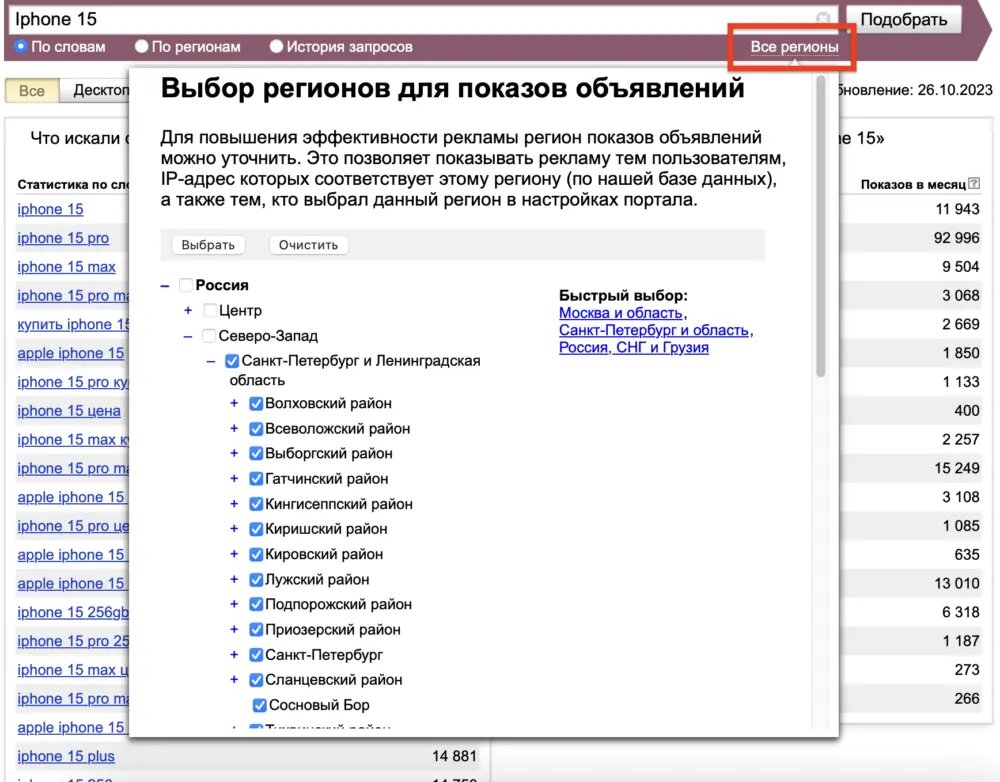Click the 92 996 impressions value
Screen dimensions: 1000x782
point(956,238)
